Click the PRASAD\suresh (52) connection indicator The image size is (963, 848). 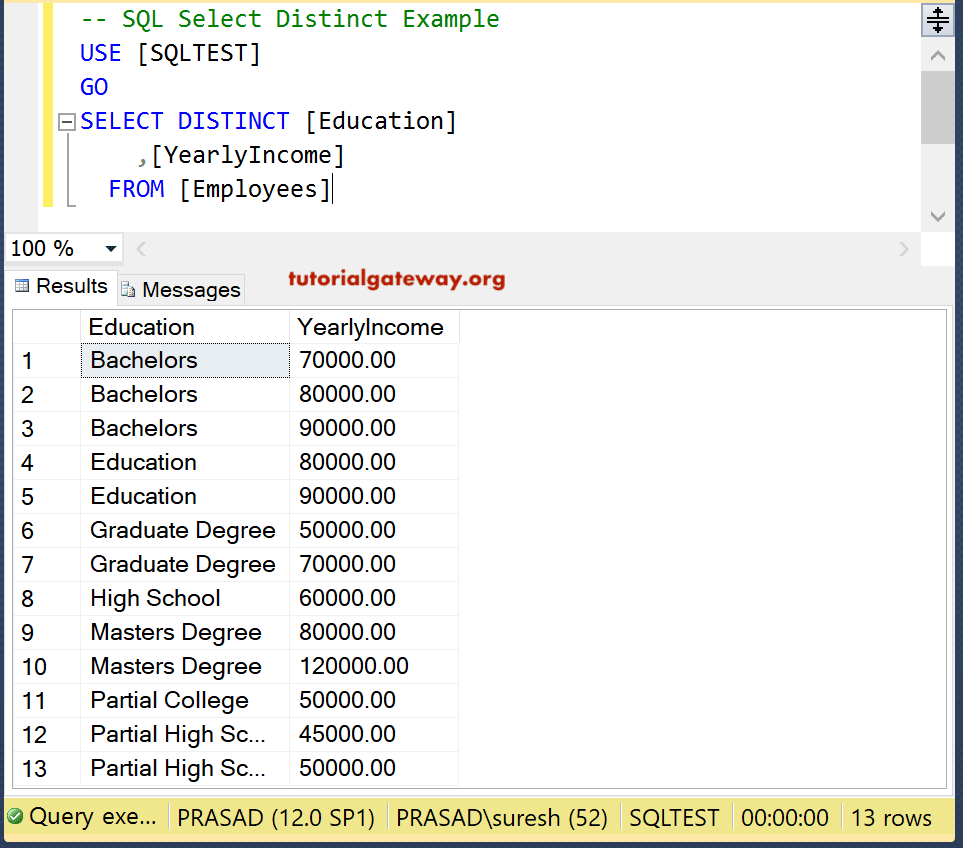click(x=502, y=817)
